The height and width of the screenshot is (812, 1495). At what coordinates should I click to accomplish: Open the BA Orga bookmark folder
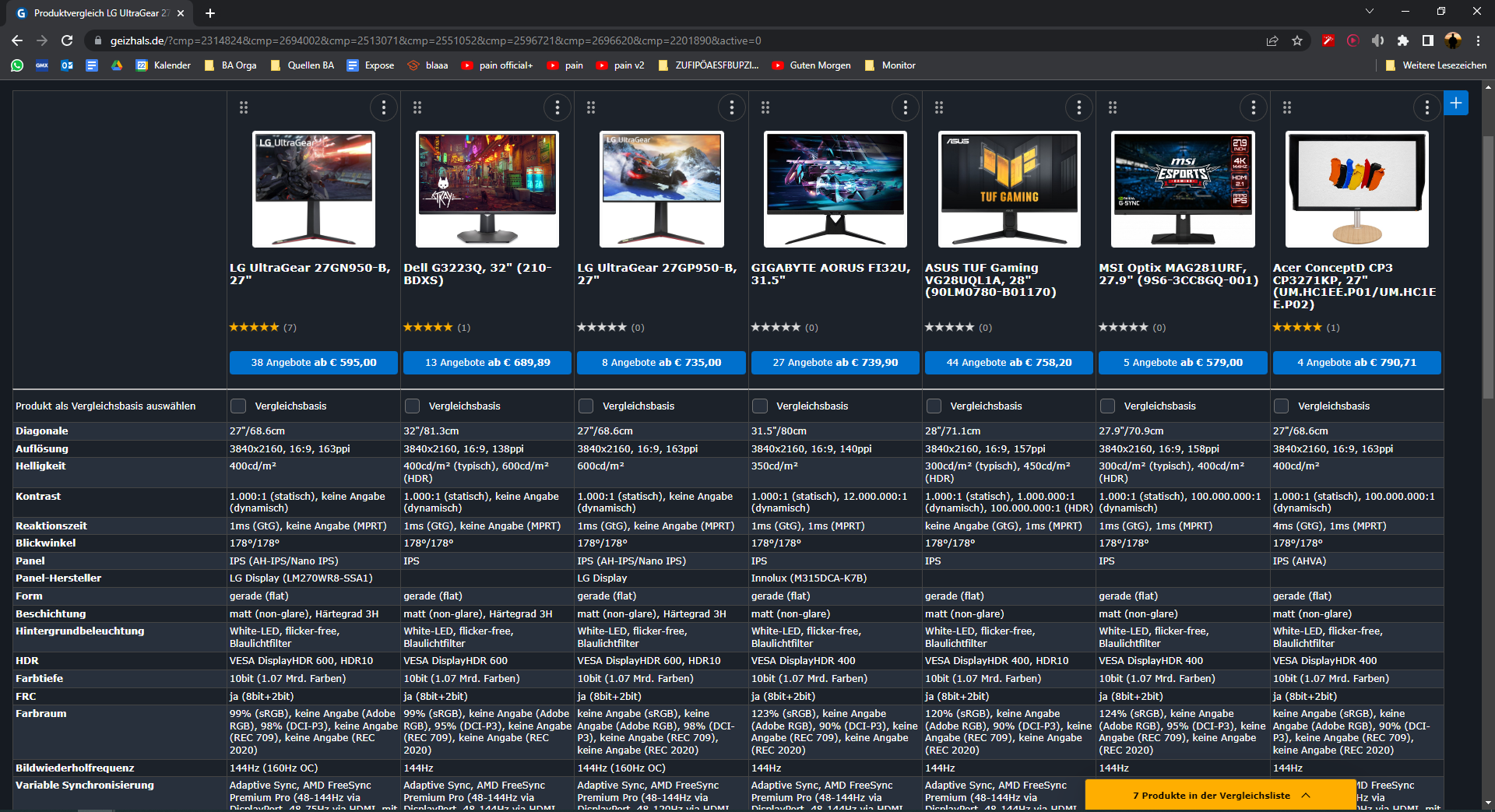[230, 65]
